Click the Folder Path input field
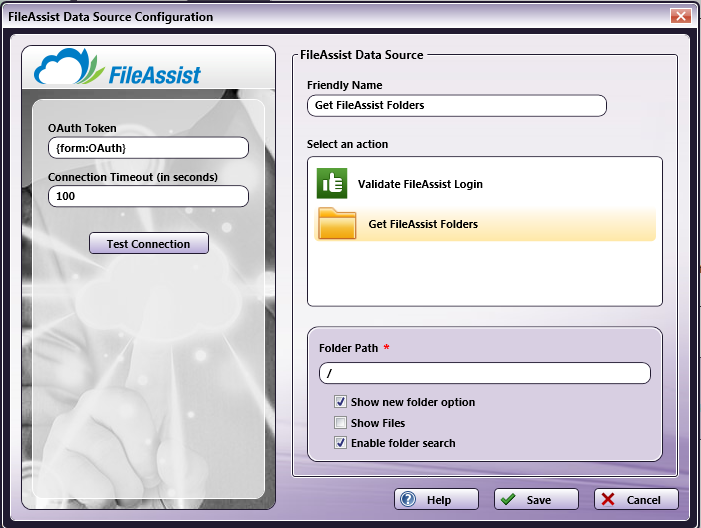The height and width of the screenshot is (528, 701). 485,373
